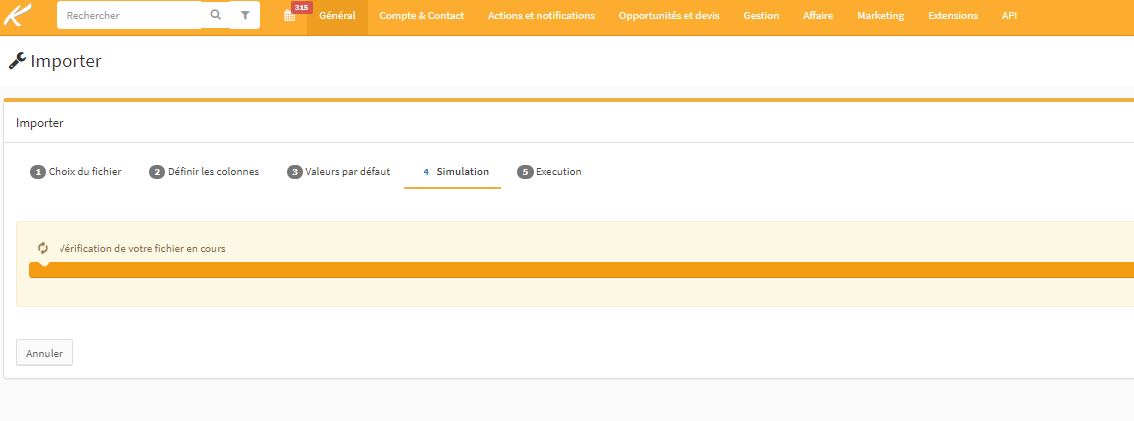1134x421 pixels.
Task: Open the Marketing menu
Action: [x=880, y=16]
